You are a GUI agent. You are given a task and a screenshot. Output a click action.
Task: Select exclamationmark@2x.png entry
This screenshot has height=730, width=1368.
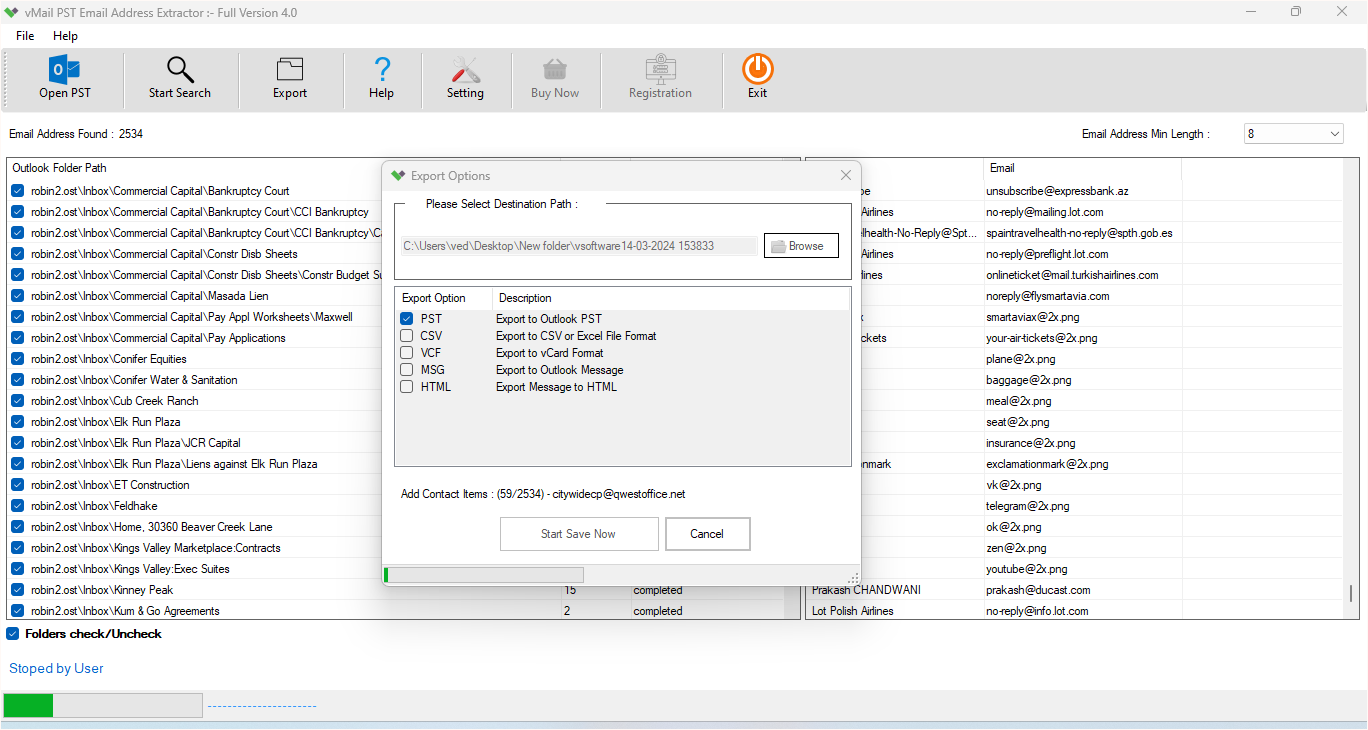point(1047,464)
